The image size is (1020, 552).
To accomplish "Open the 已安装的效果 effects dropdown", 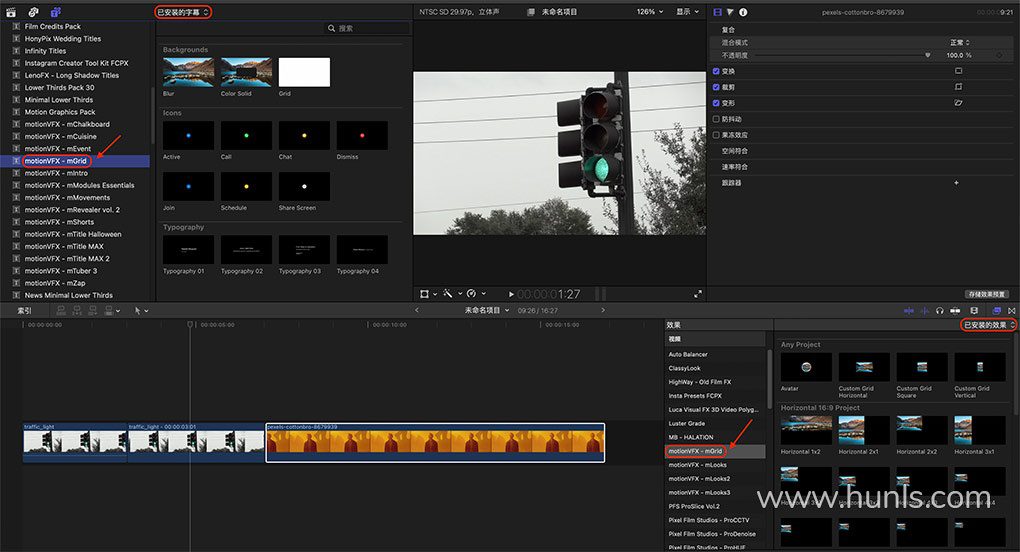I will [x=989, y=325].
